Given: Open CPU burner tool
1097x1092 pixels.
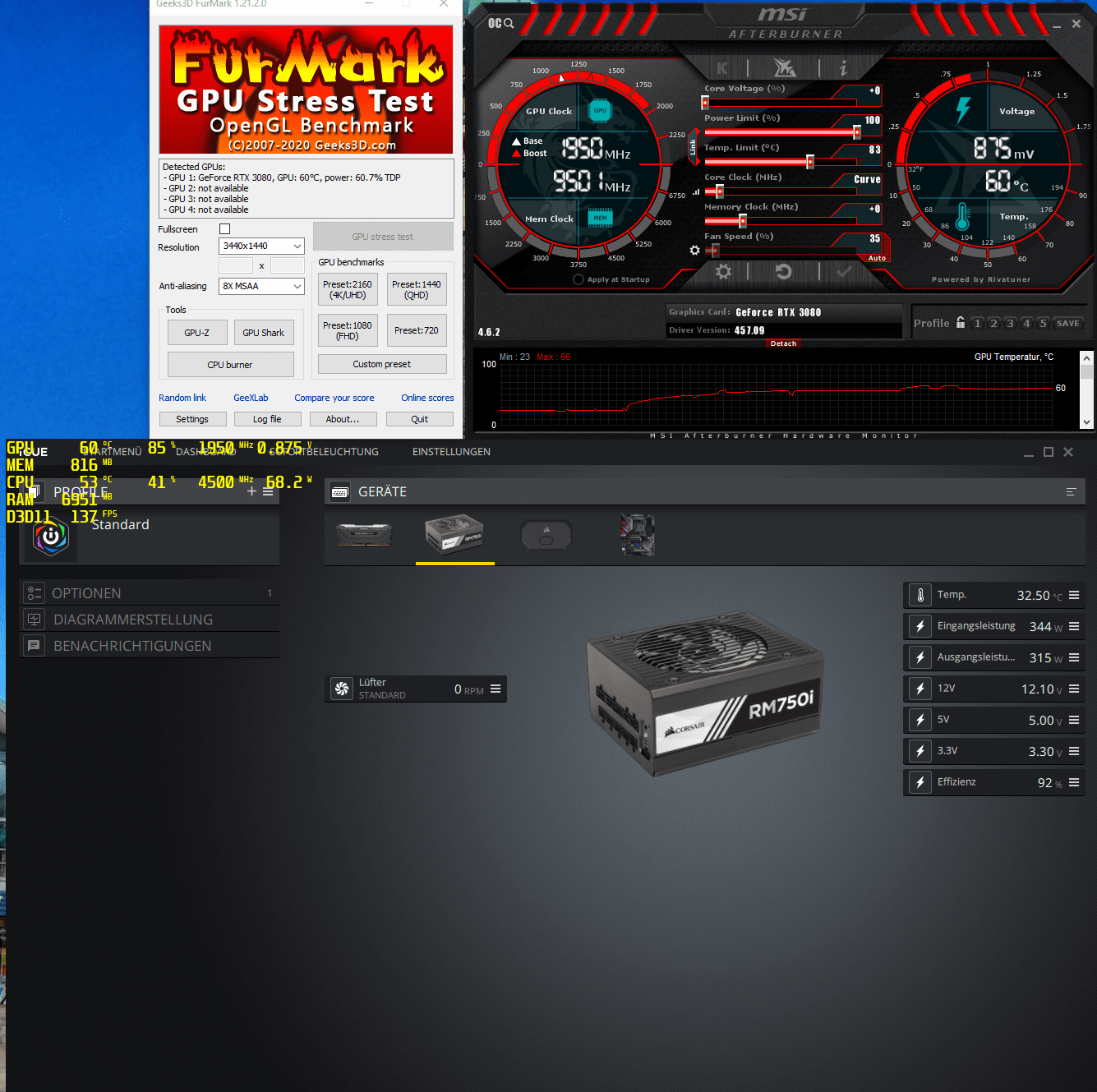Looking at the screenshot, I should point(230,365).
